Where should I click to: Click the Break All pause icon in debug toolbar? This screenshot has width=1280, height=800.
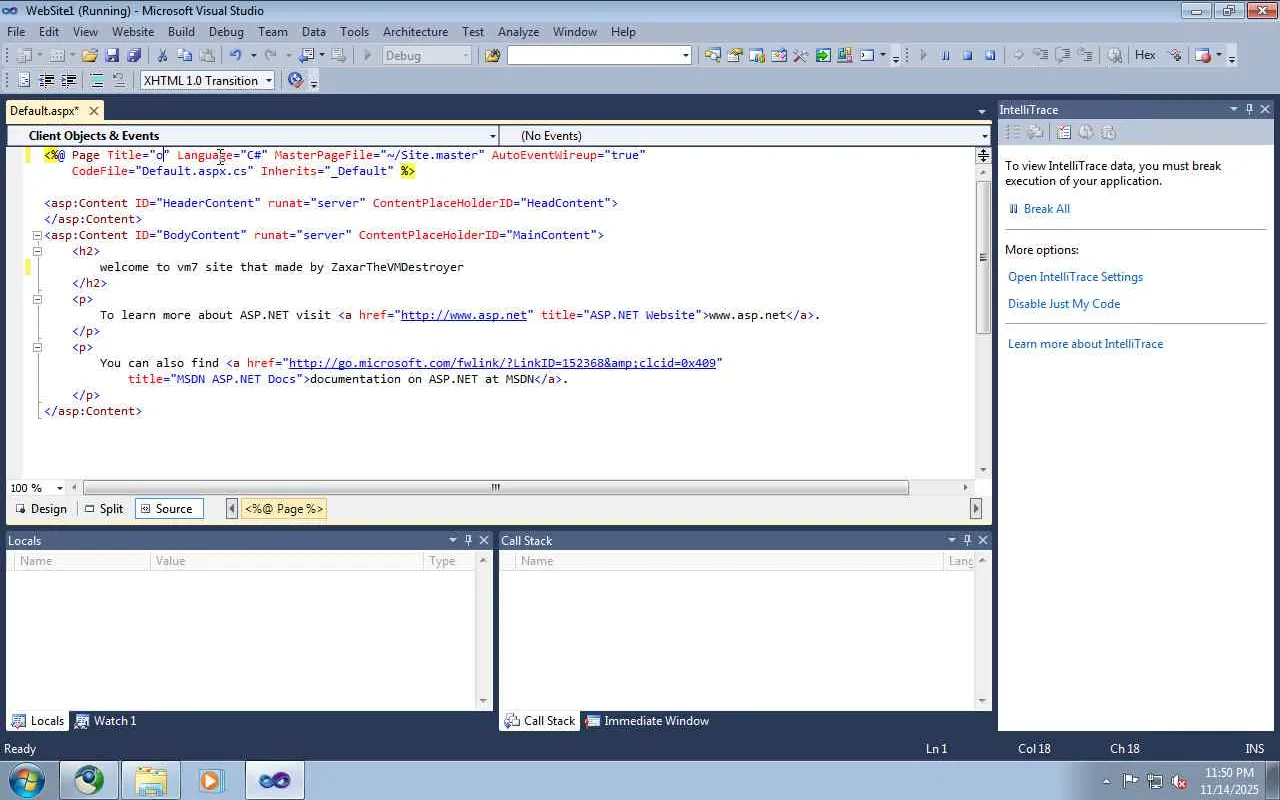pos(945,56)
